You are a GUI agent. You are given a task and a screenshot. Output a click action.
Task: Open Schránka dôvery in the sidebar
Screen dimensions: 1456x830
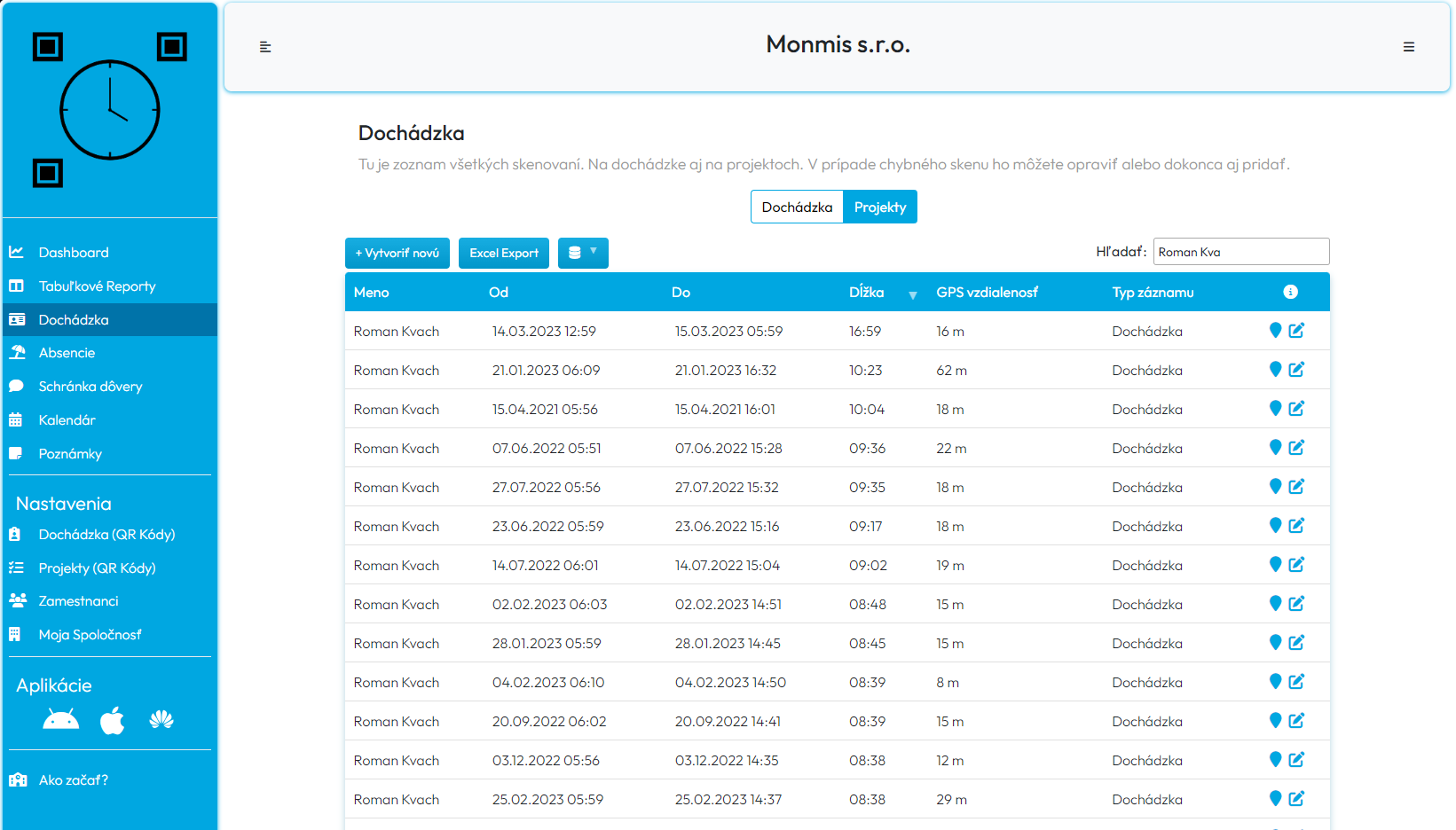coord(110,387)
